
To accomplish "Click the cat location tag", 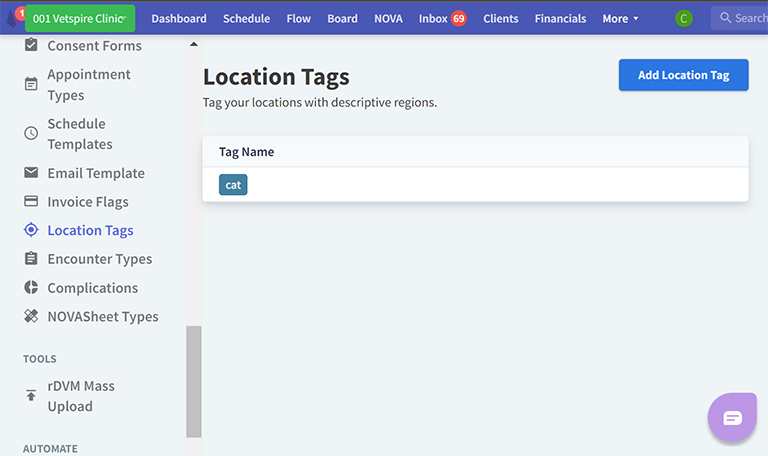I will [x=233, y=185].
